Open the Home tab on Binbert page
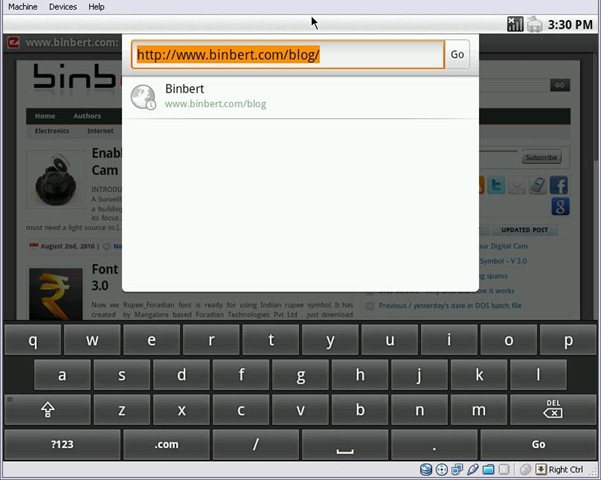The image size is (601, 480). click(45, 116)
